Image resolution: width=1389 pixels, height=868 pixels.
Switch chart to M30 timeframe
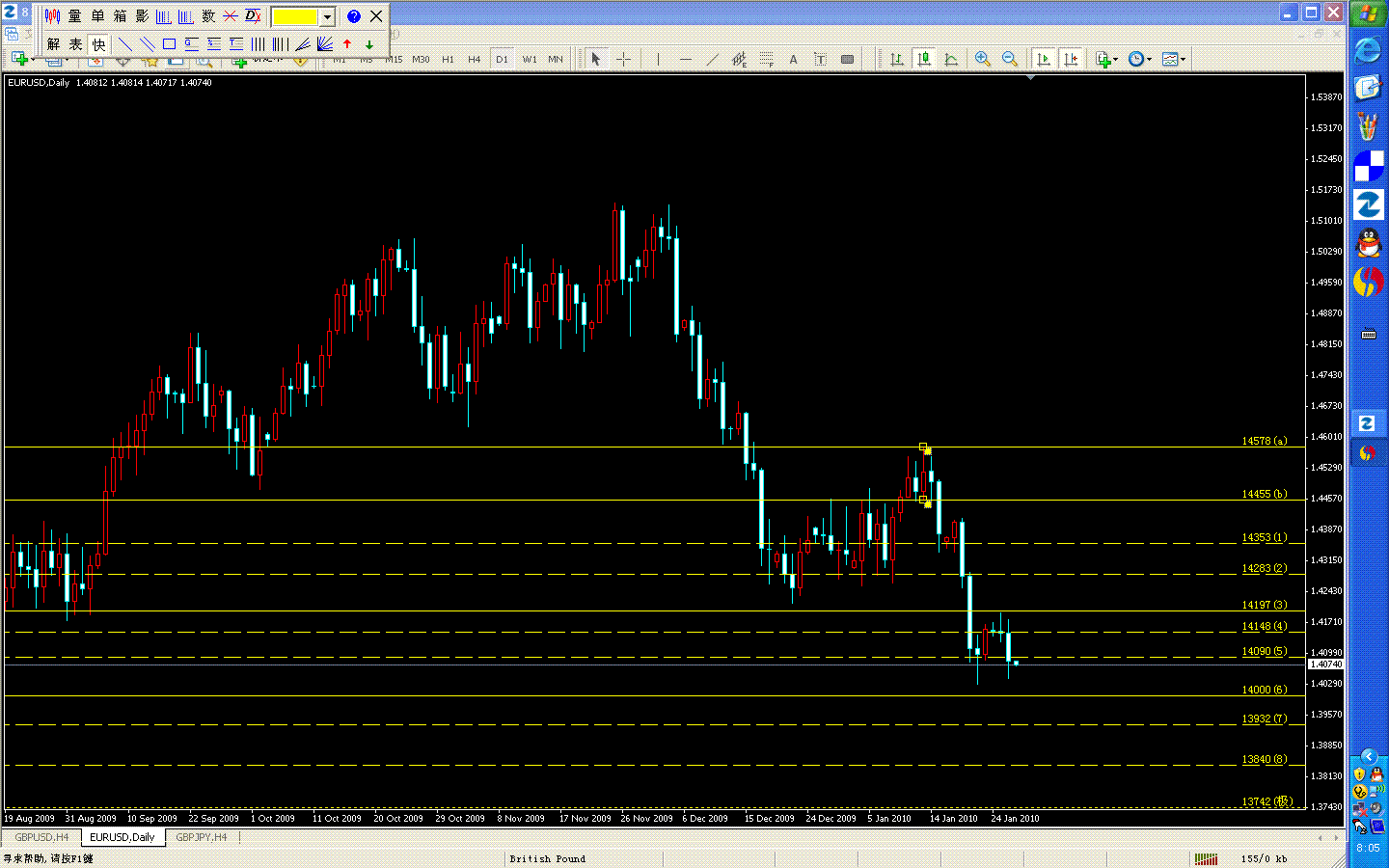pyautogui.click(x=421, y=60)
